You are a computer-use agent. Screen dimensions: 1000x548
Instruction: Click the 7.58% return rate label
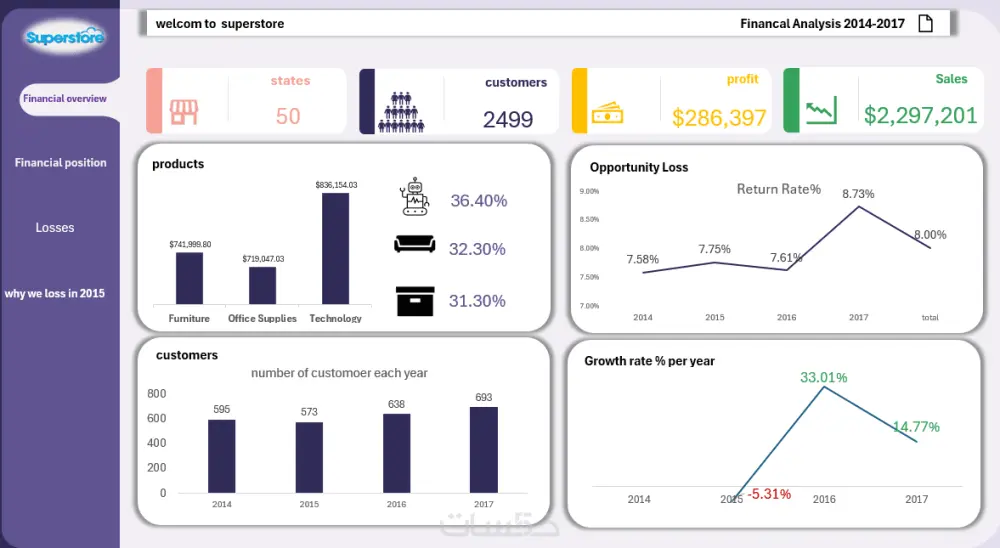(x=642, y=260)
